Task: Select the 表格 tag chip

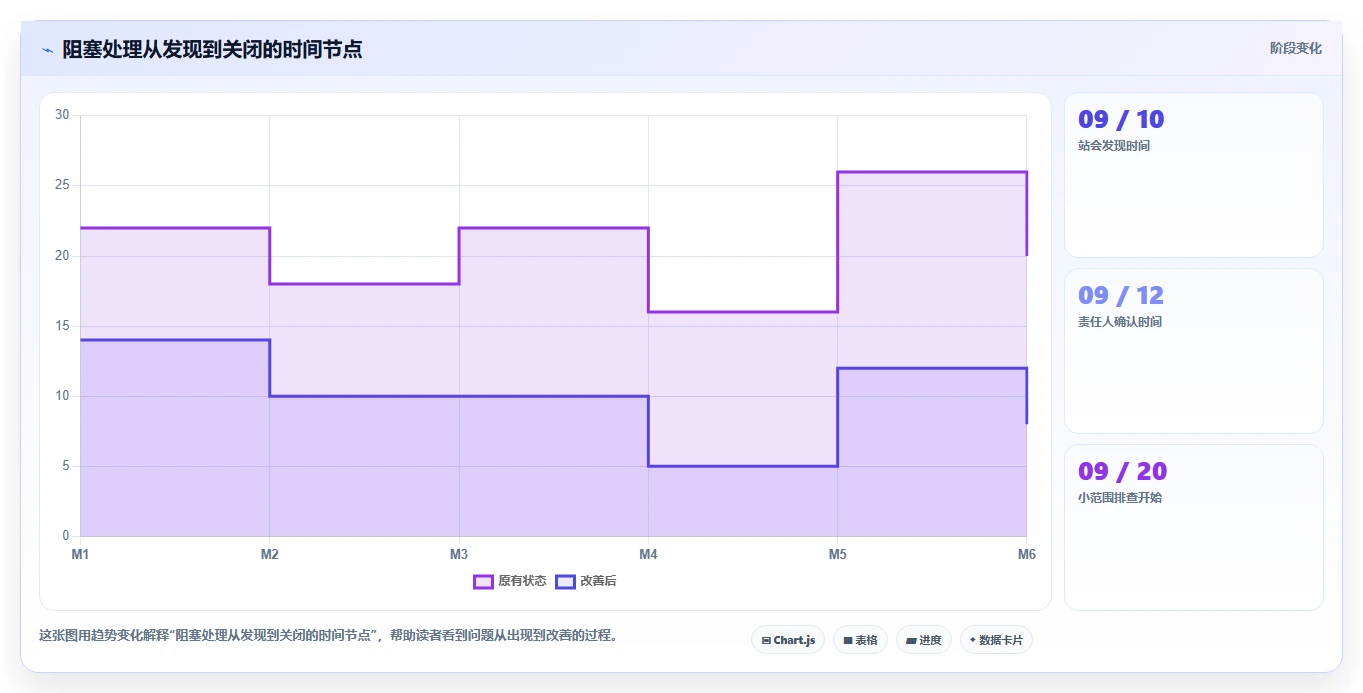Action: click(x=860, y=640)
